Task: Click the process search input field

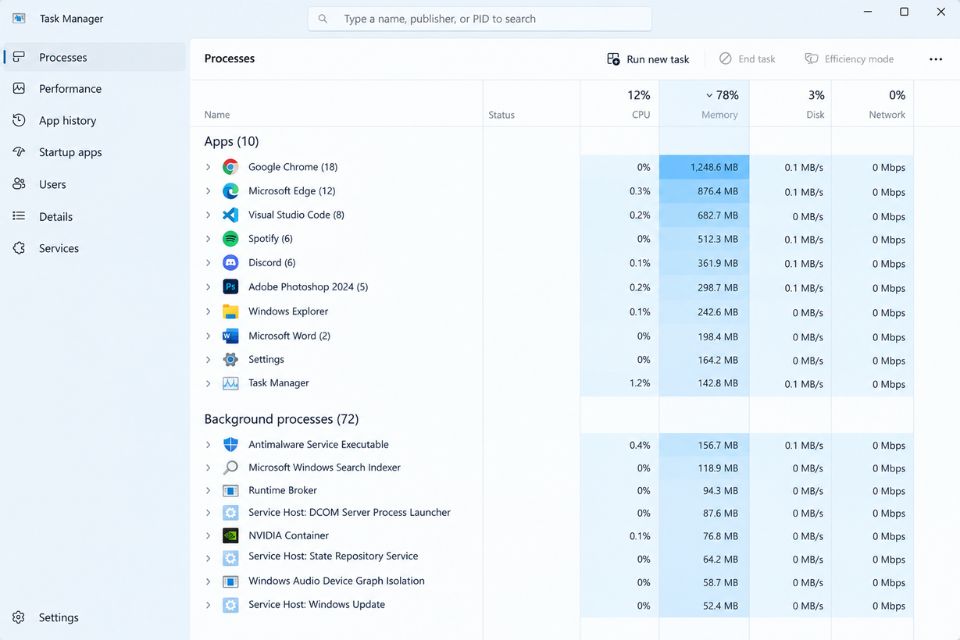Action: pyautogui.click(x=479, y=19)
